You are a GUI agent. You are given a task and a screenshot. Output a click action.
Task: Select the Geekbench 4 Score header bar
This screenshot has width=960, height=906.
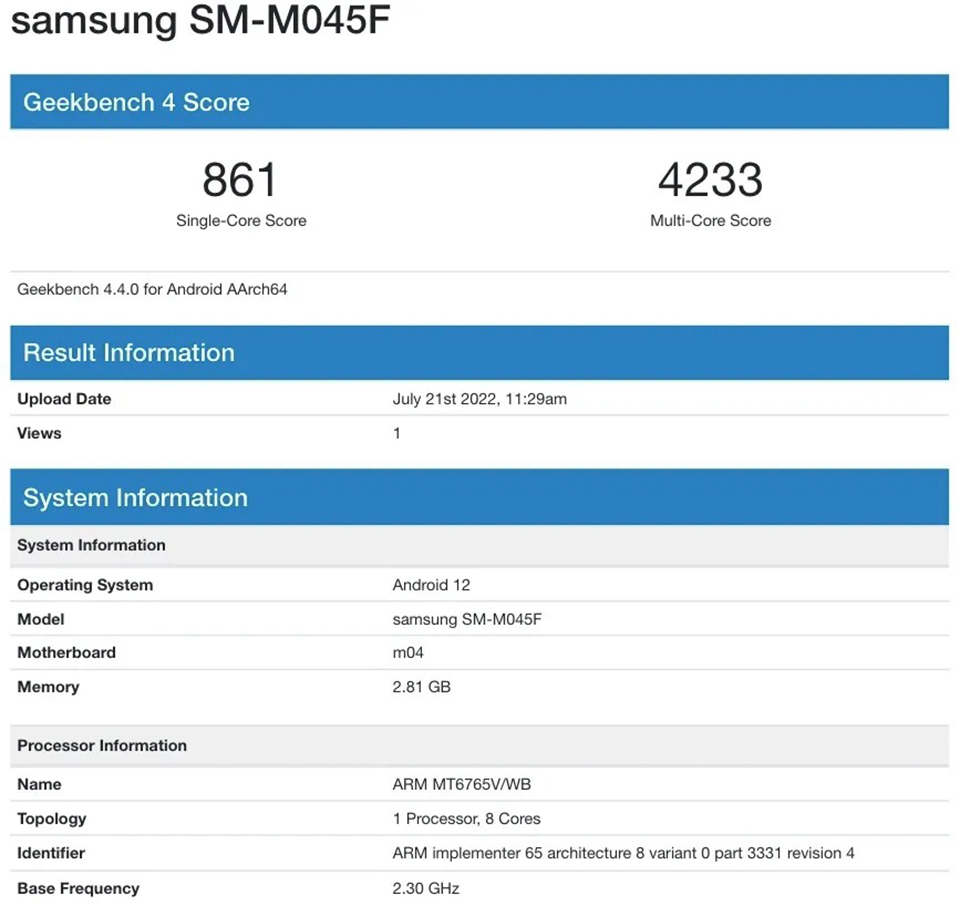tap(480, 102)
